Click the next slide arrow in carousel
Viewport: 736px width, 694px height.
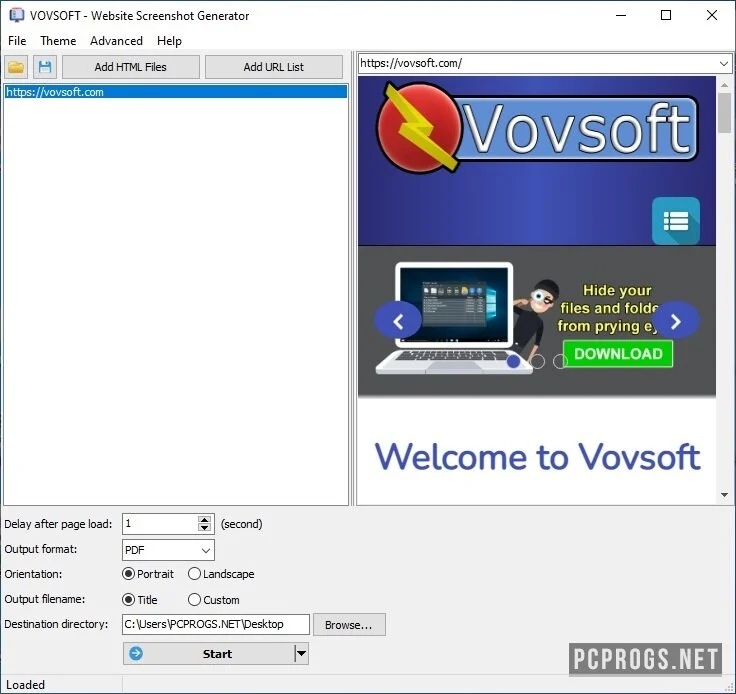click(x=675, y=321)
